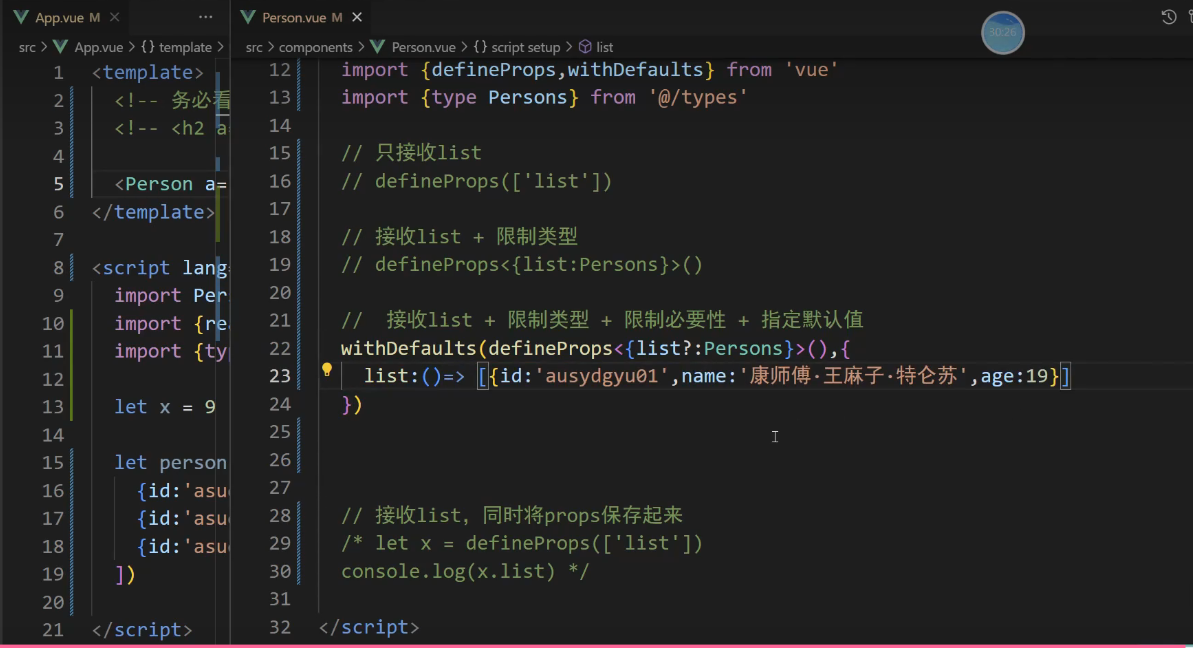1193x650 pixels.
Task: Click the braces icon beside 'script setup'
Action: click(x=480, y=47)
